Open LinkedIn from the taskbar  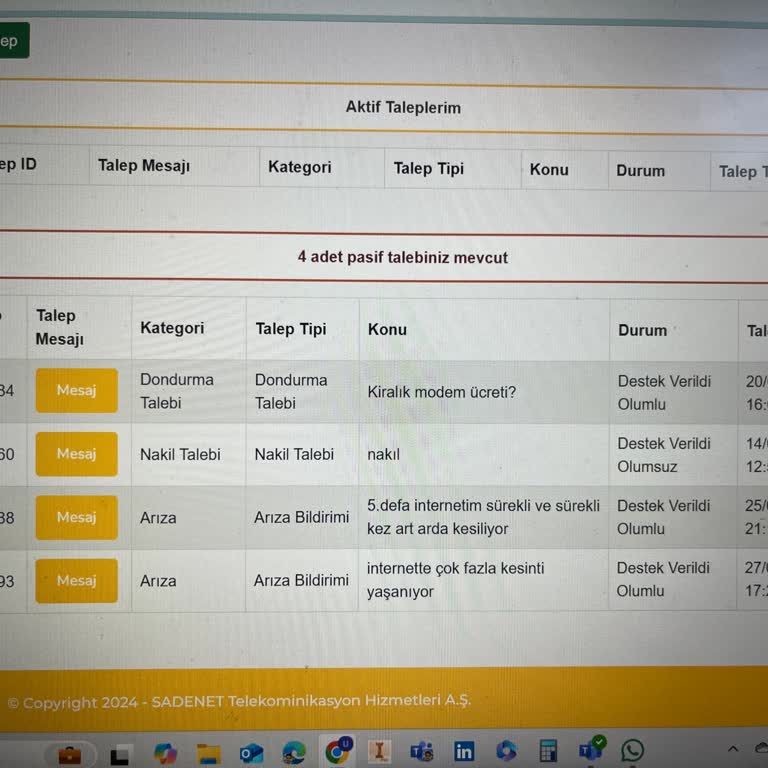click(x=464, y=751)
